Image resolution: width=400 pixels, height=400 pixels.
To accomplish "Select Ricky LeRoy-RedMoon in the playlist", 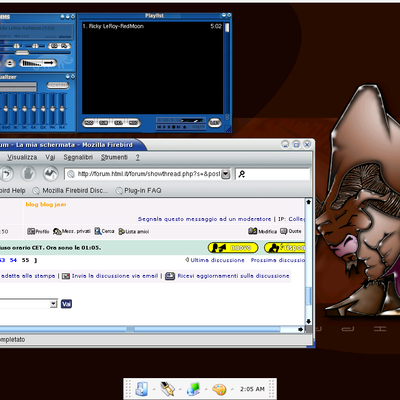I will point(152,26).
